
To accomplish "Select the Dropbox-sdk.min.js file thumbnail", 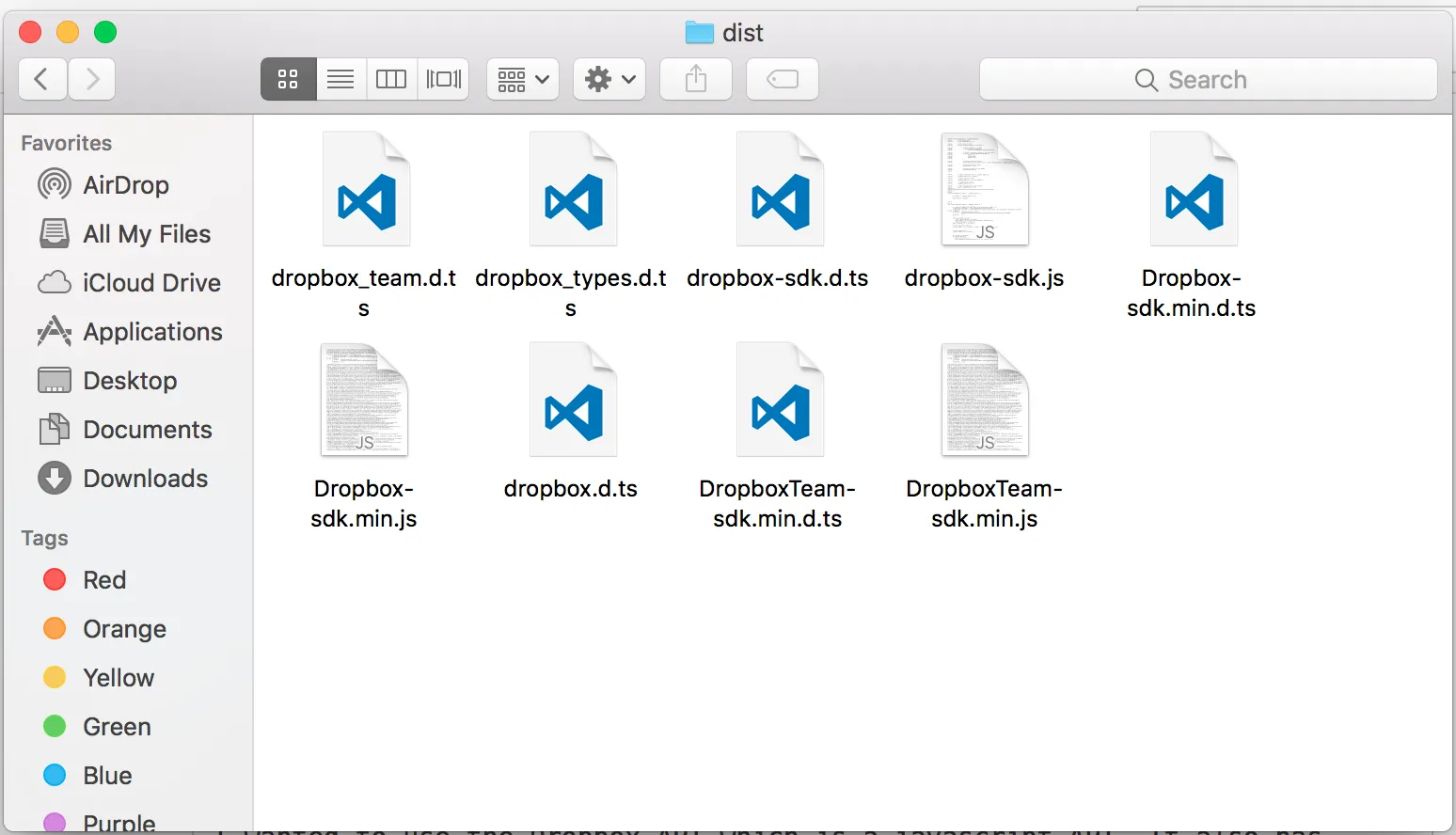I will pyautogui.click(x=365, y=400).
